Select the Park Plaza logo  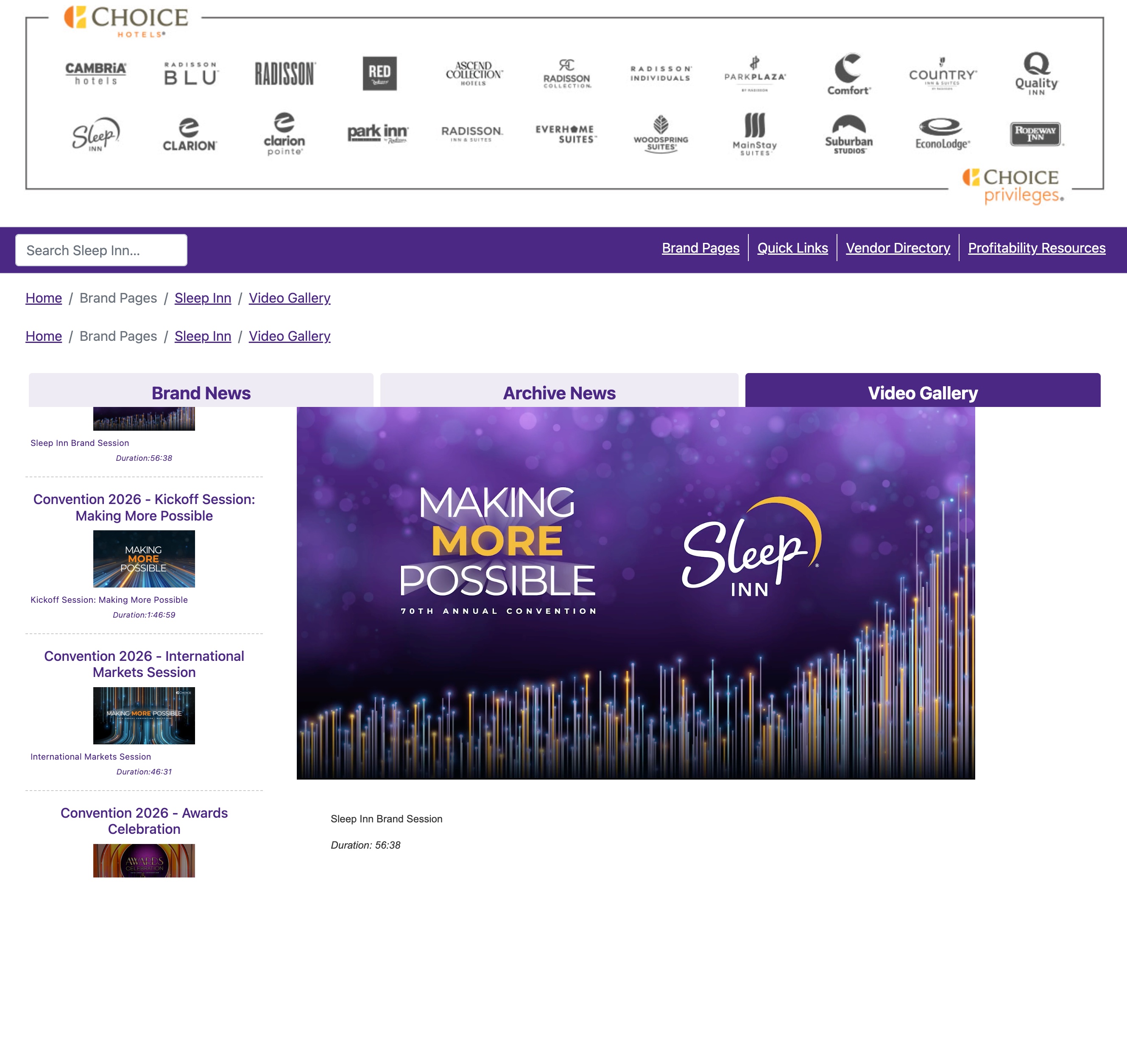pyautogui.click(x=755, y=74)
